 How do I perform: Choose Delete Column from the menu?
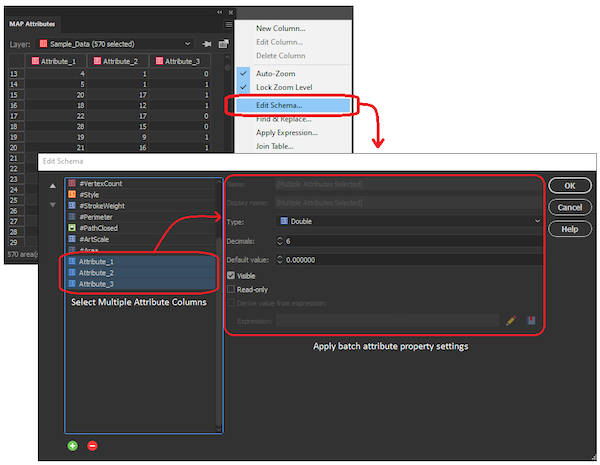[x=280, y=56]
